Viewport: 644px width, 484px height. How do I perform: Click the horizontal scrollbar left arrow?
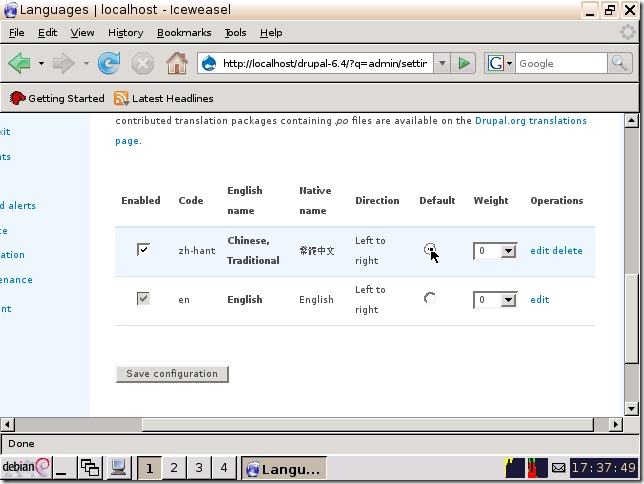click(8, 424)
